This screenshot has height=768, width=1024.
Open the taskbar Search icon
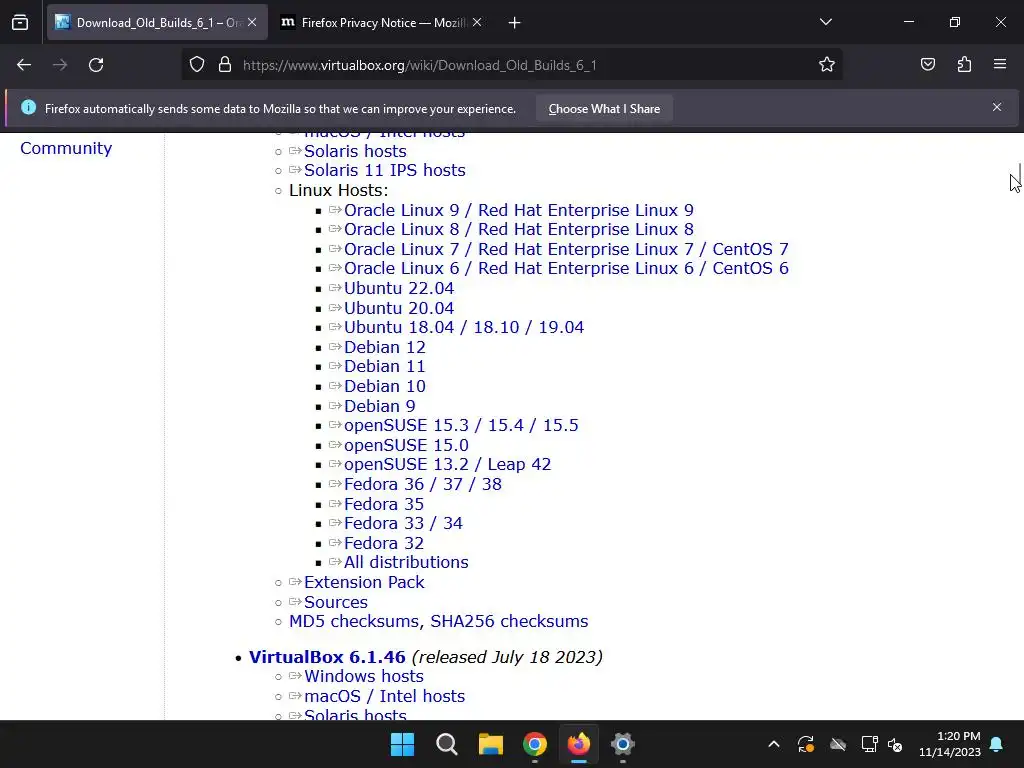447,744
